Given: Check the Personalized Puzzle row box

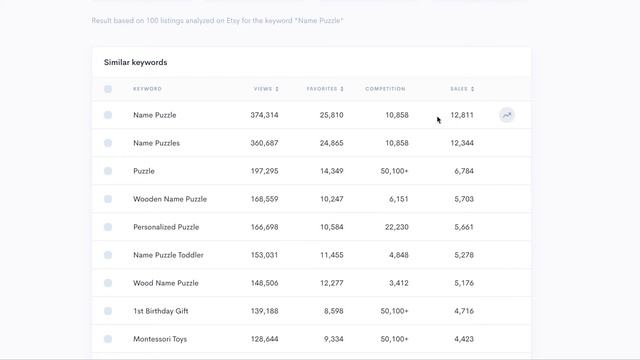Looking at the screenshot, I should (x=108, y=227).
